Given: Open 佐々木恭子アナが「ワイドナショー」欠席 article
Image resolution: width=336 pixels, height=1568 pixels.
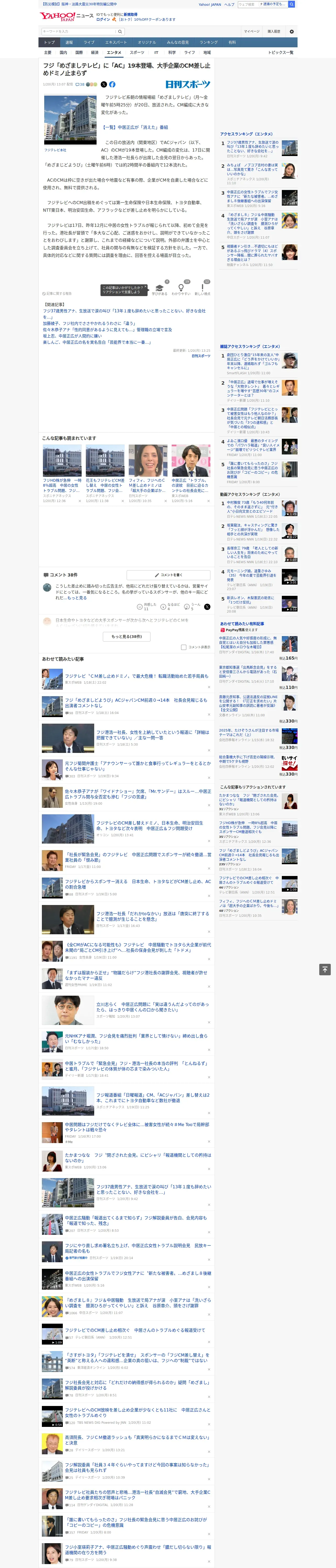Looking at the screenshot, I should (138, 794).
